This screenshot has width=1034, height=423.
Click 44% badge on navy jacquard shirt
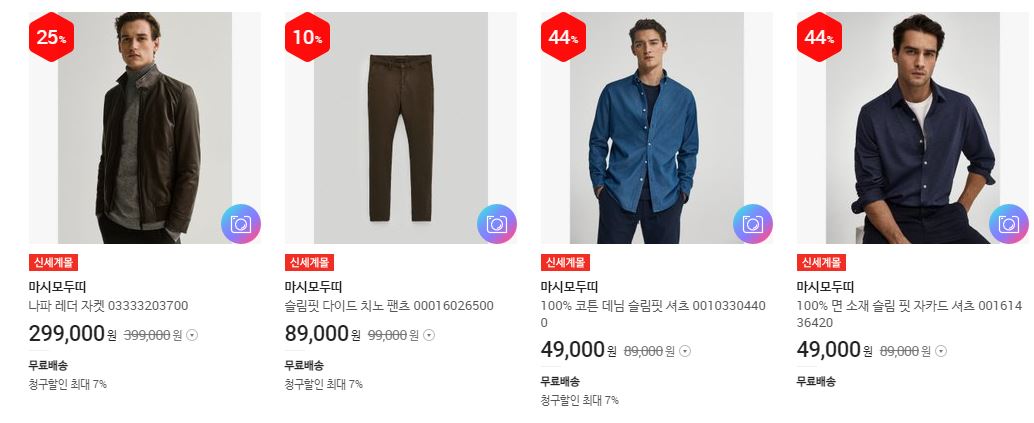coord(819,38)
